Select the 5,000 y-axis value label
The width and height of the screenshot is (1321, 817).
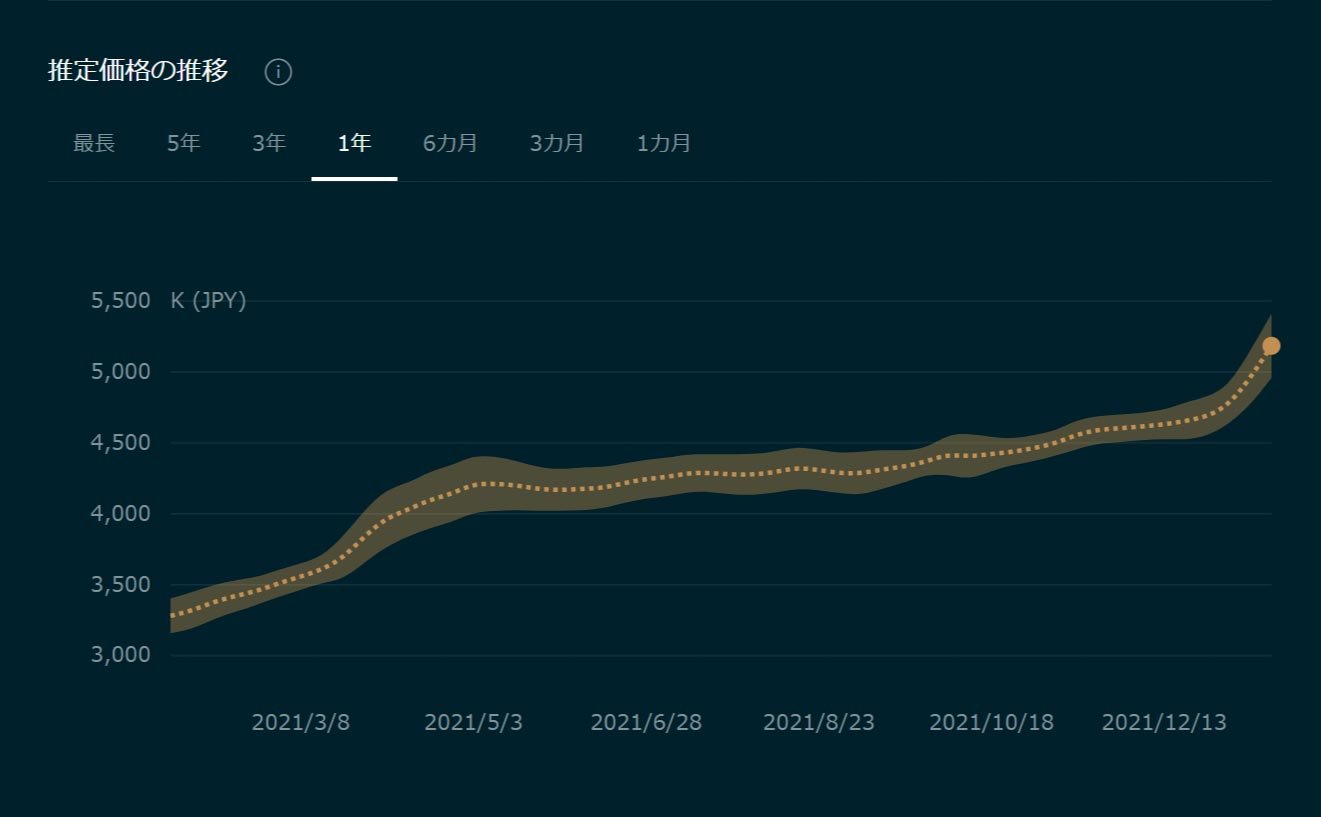coord(120,372)
